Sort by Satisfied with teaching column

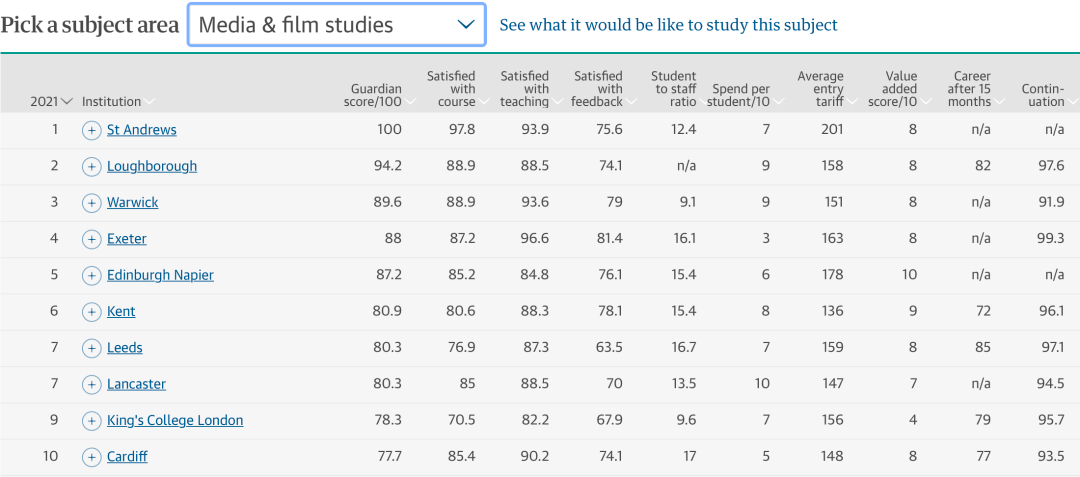[x=524, y=88]
